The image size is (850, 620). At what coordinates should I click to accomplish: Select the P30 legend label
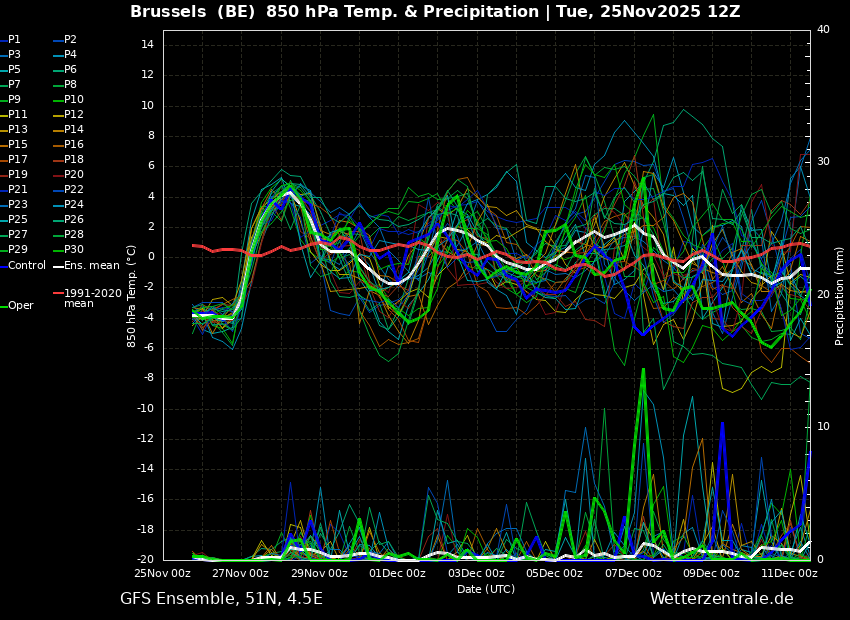point(74,249)
